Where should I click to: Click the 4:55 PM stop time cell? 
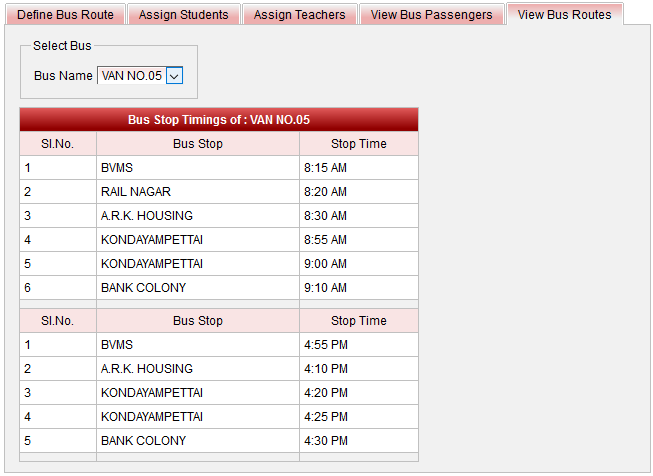[326, 345]
